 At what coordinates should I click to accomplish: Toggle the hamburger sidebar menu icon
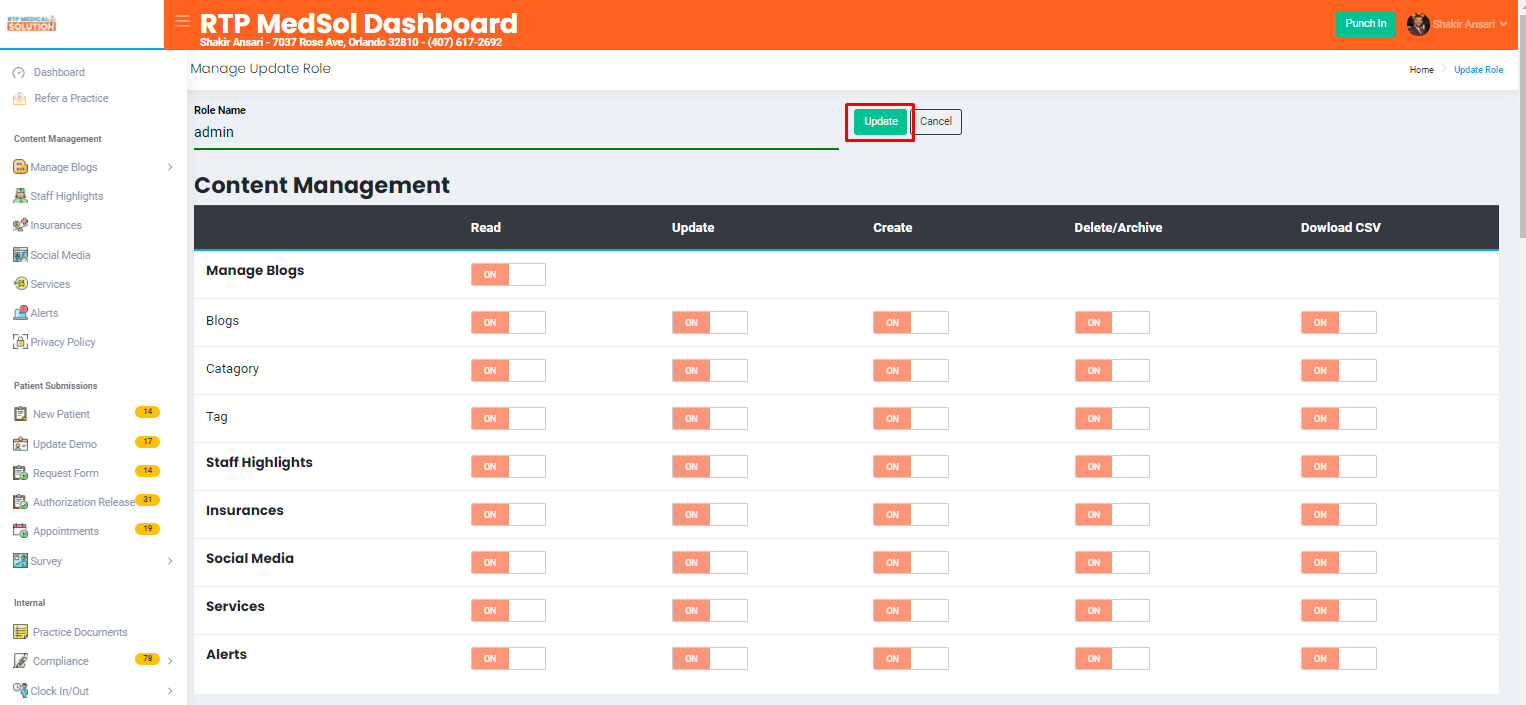(x=182, y=20)
